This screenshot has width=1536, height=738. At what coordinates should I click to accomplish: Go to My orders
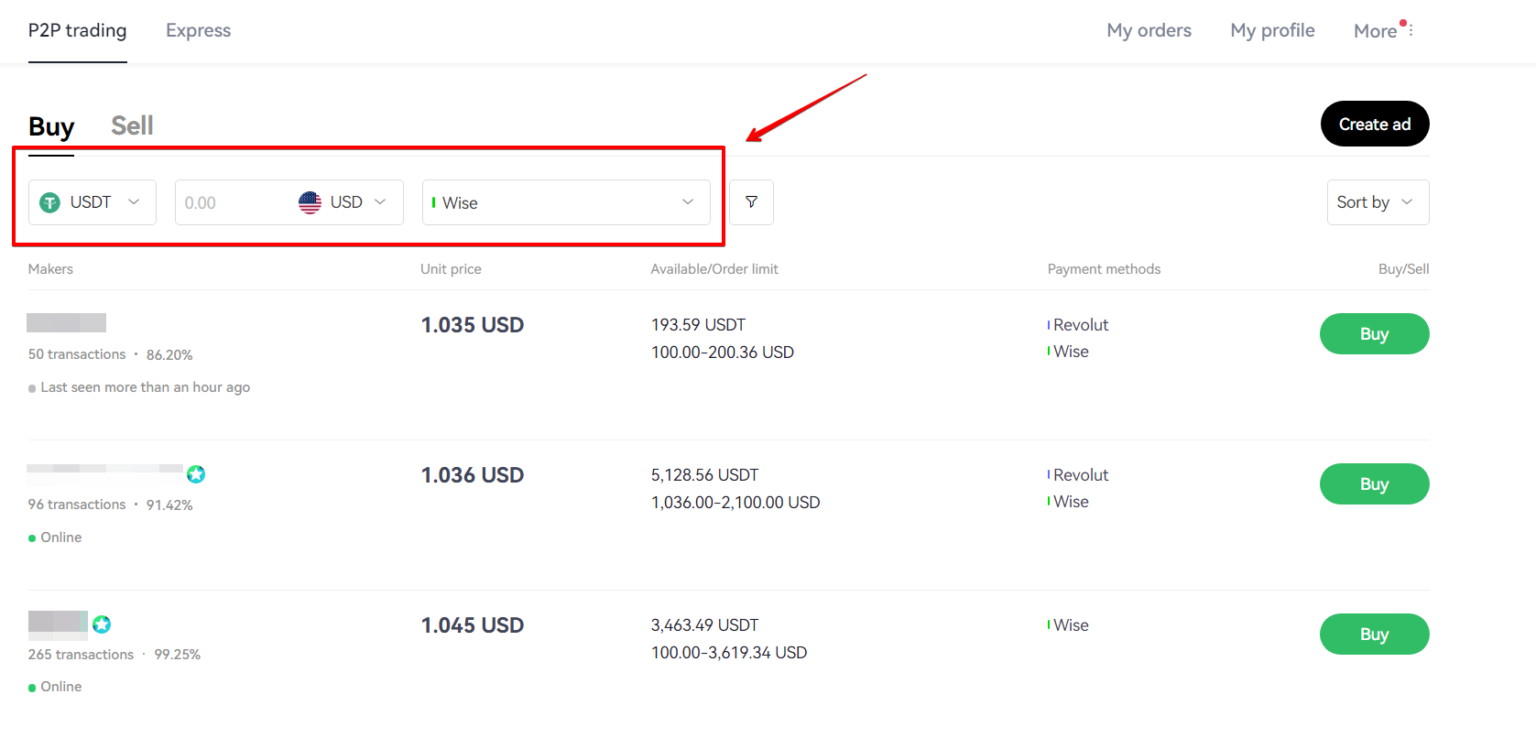(1149, 30)
